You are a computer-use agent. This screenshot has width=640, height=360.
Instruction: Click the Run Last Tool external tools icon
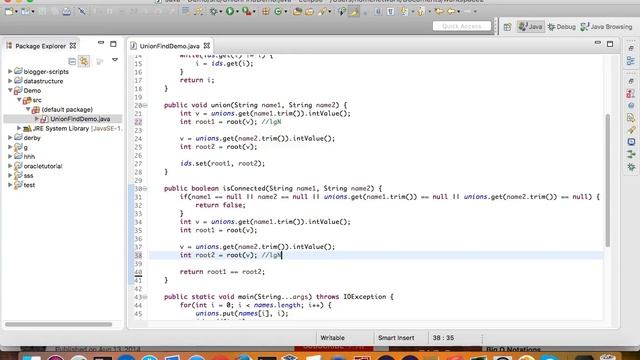pyautogui.click(x=247, y=12)
